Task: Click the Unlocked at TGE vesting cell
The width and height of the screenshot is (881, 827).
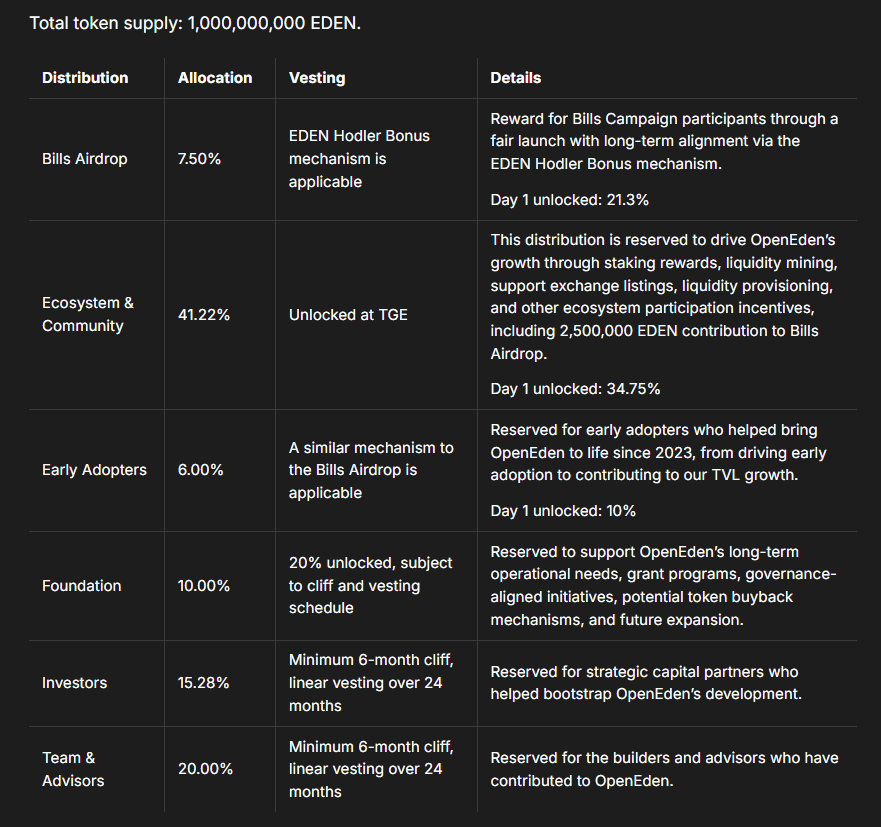Action: coord(348,315)
